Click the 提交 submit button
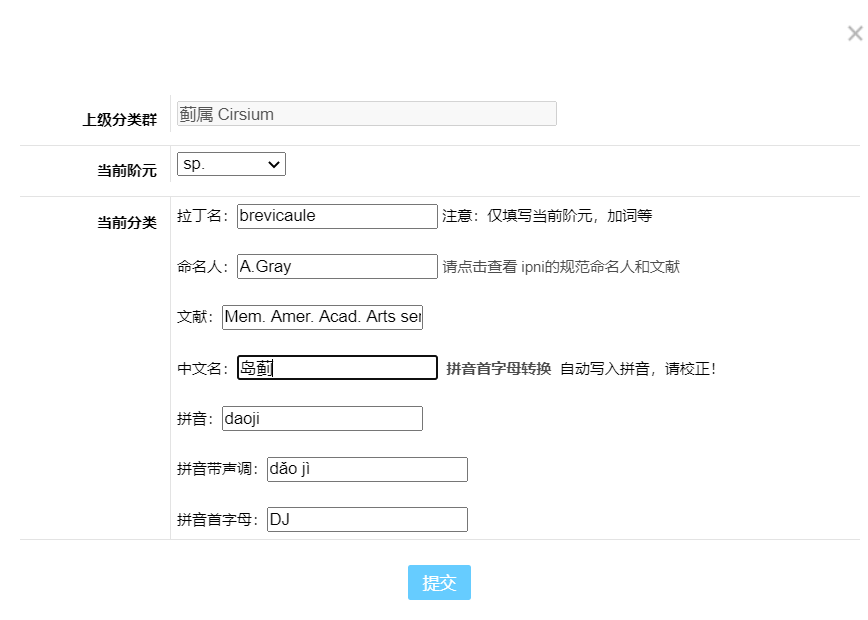This screenshot has height=620, width=868. [438, 583]
